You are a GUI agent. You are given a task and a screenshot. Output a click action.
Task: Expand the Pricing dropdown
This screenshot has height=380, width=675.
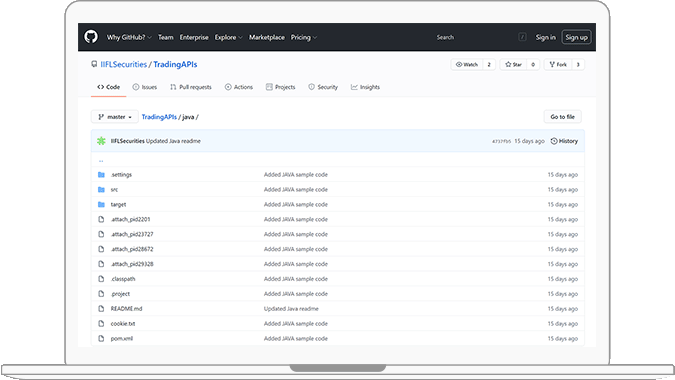303,37
